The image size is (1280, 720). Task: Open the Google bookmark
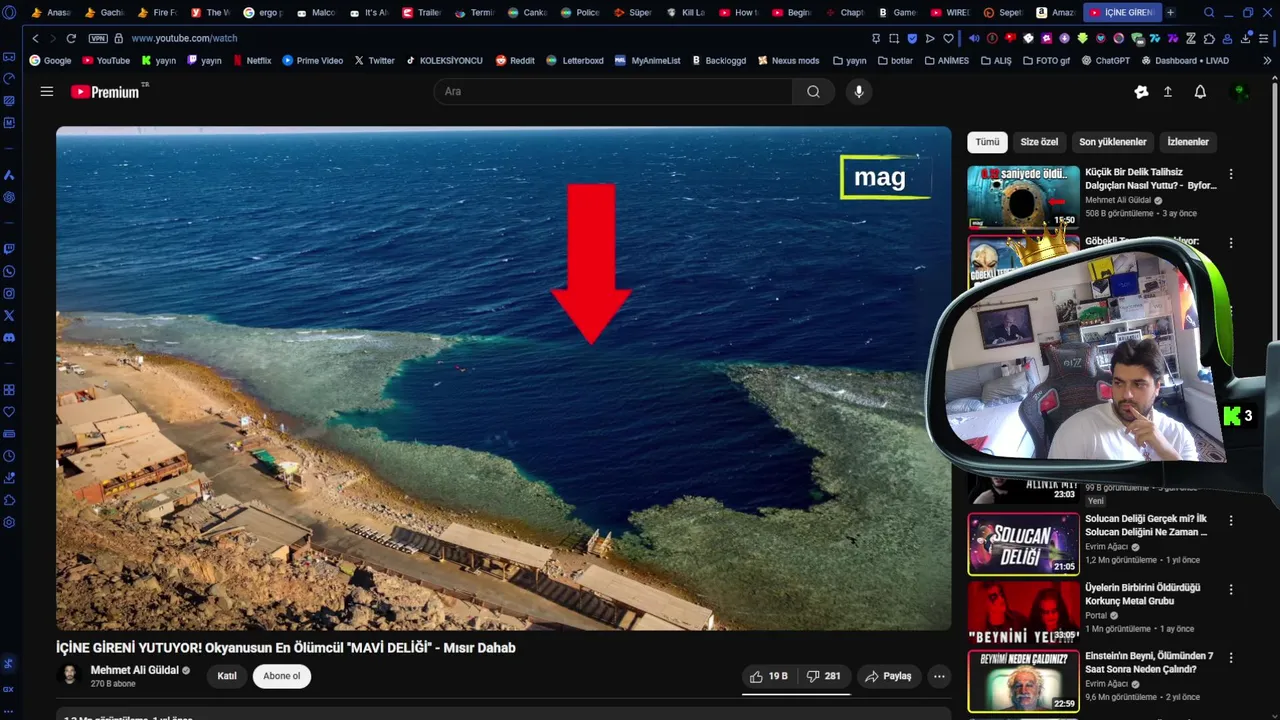(50, 60)
